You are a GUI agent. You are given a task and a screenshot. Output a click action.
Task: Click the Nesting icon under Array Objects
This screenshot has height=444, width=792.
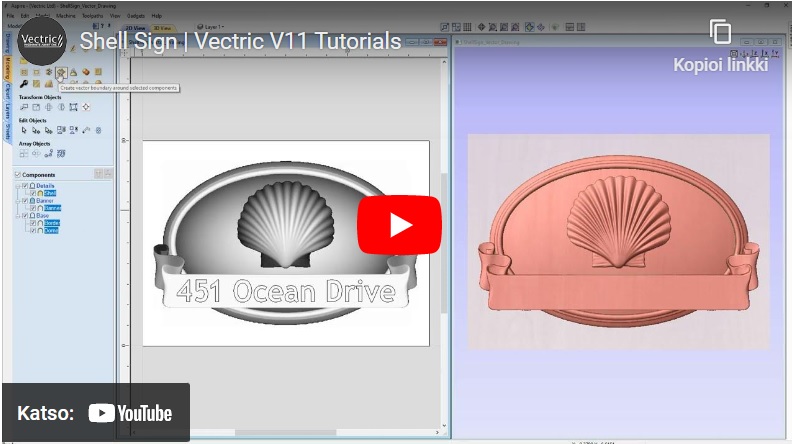pyautogui.click(x=61, y=154)
